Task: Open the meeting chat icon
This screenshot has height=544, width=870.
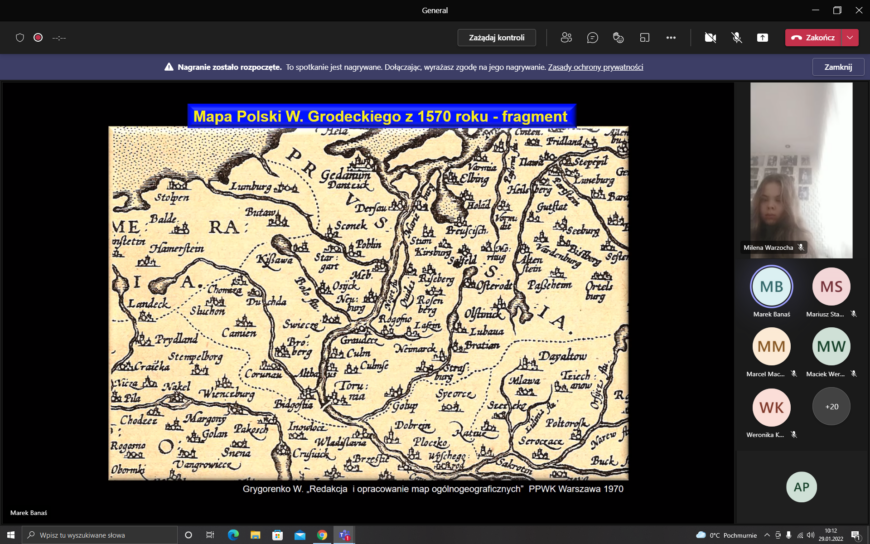Action: [x=592, y=38]
